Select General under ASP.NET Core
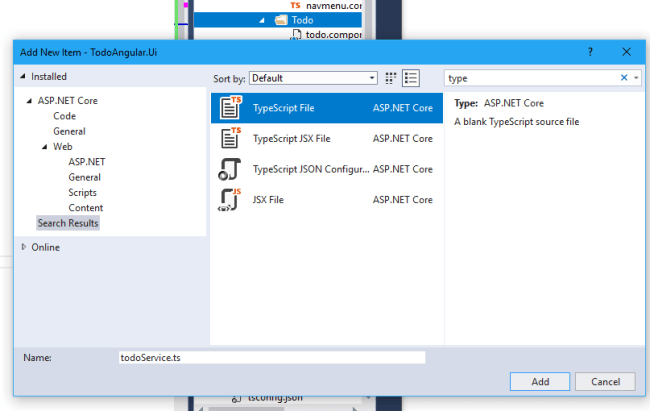Screen dimensions: 650x411 tap(69, 131)
